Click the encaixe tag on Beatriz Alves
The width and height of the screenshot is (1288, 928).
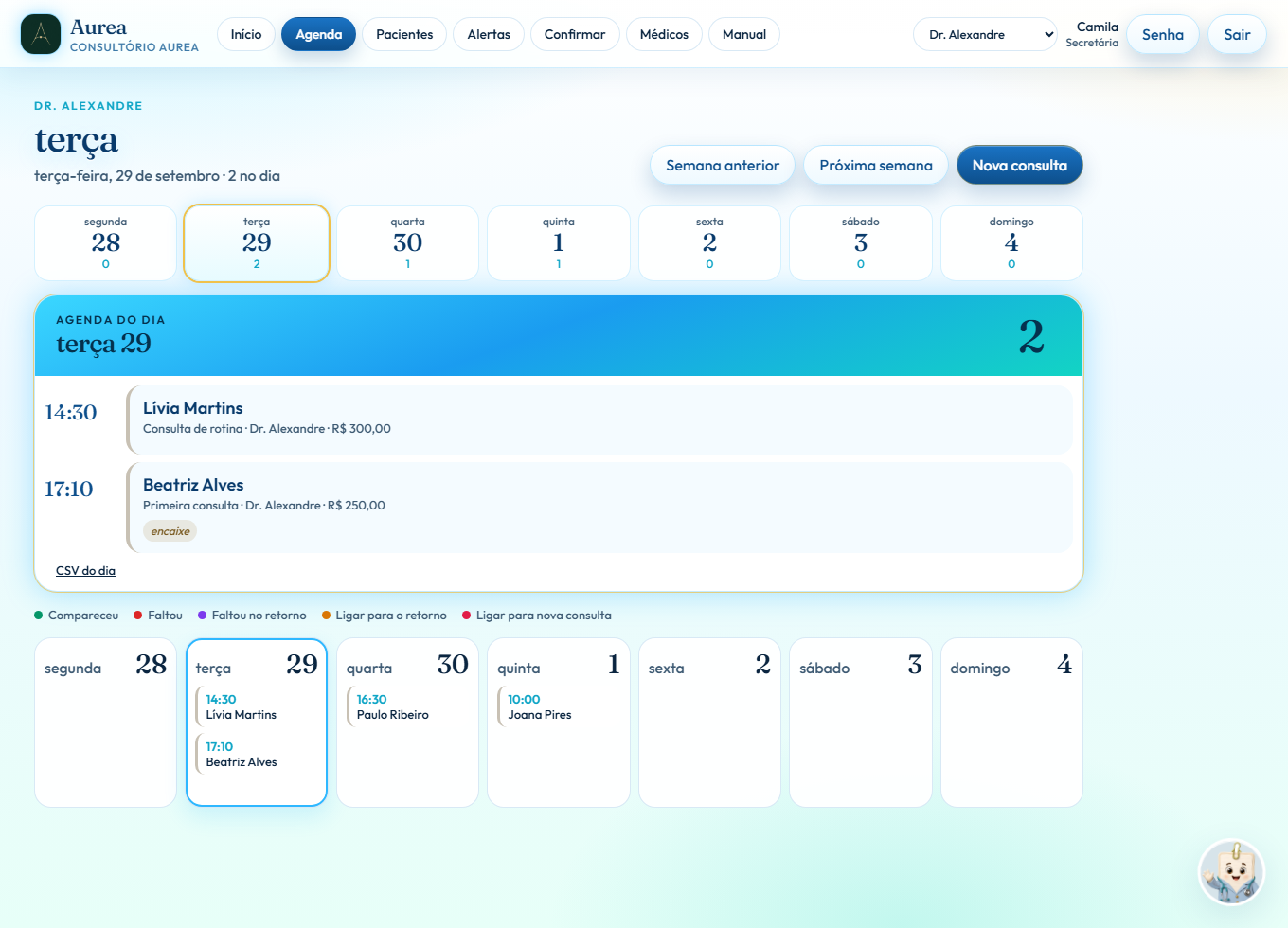170,531
